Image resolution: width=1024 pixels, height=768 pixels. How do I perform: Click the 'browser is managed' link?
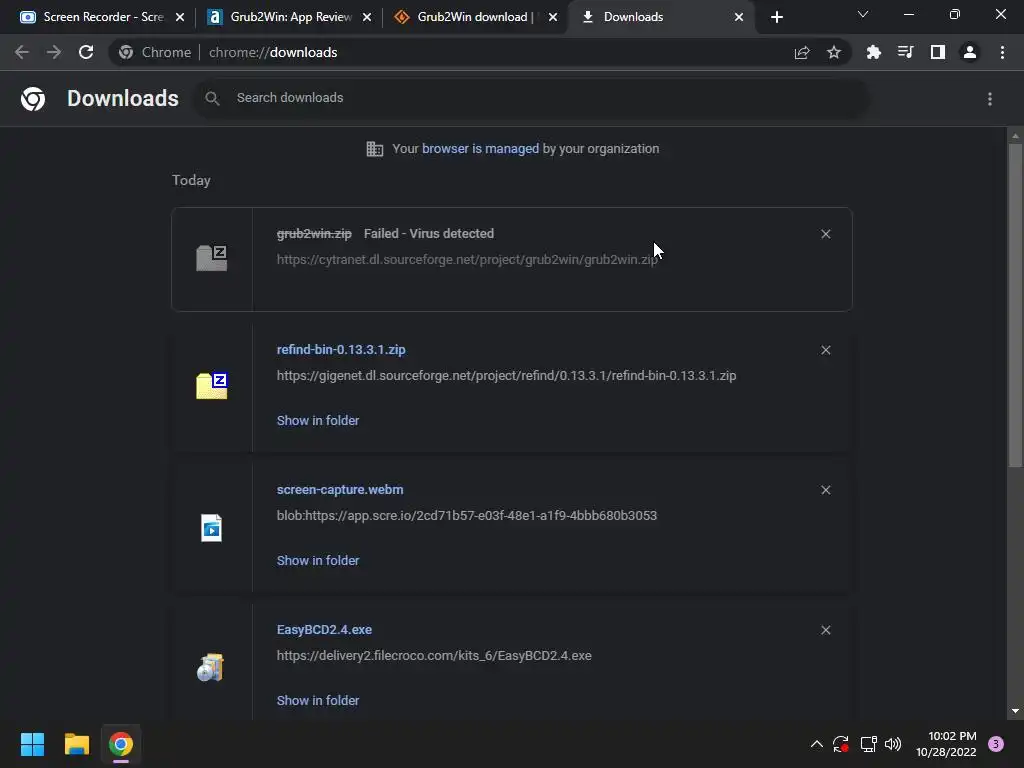click(x=481, y=149)
